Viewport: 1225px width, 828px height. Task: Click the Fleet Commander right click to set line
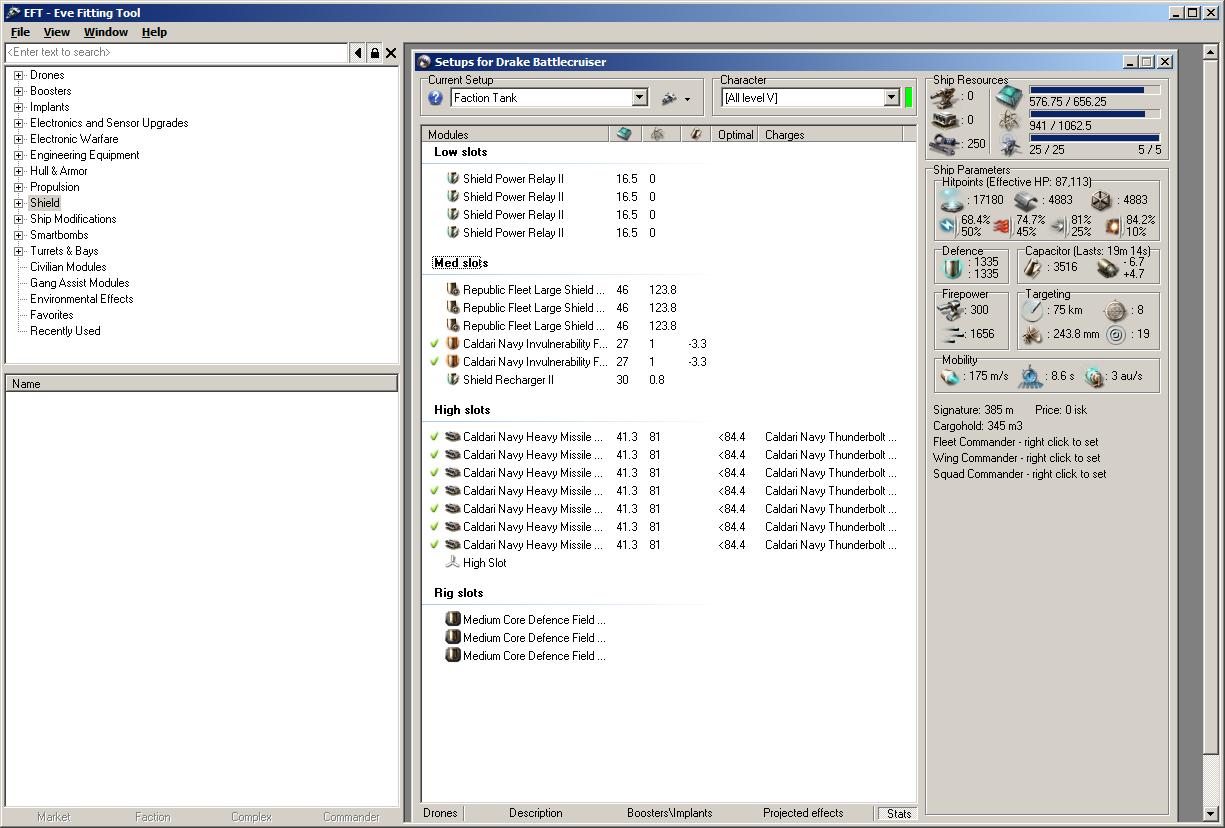pyautogui.click(x=1016, y=442)
